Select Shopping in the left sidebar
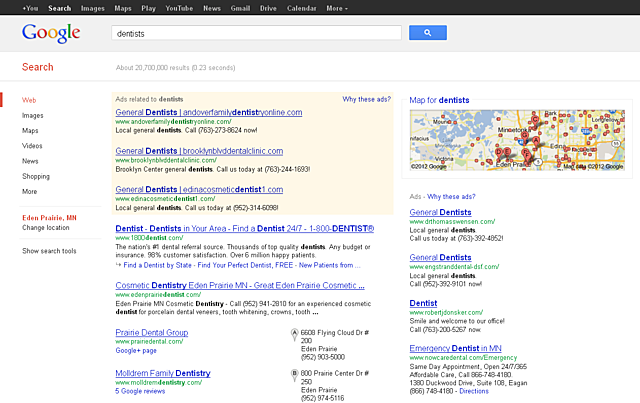Image resolution: width=640 pixels, height=403 pixels. (36, 176)
